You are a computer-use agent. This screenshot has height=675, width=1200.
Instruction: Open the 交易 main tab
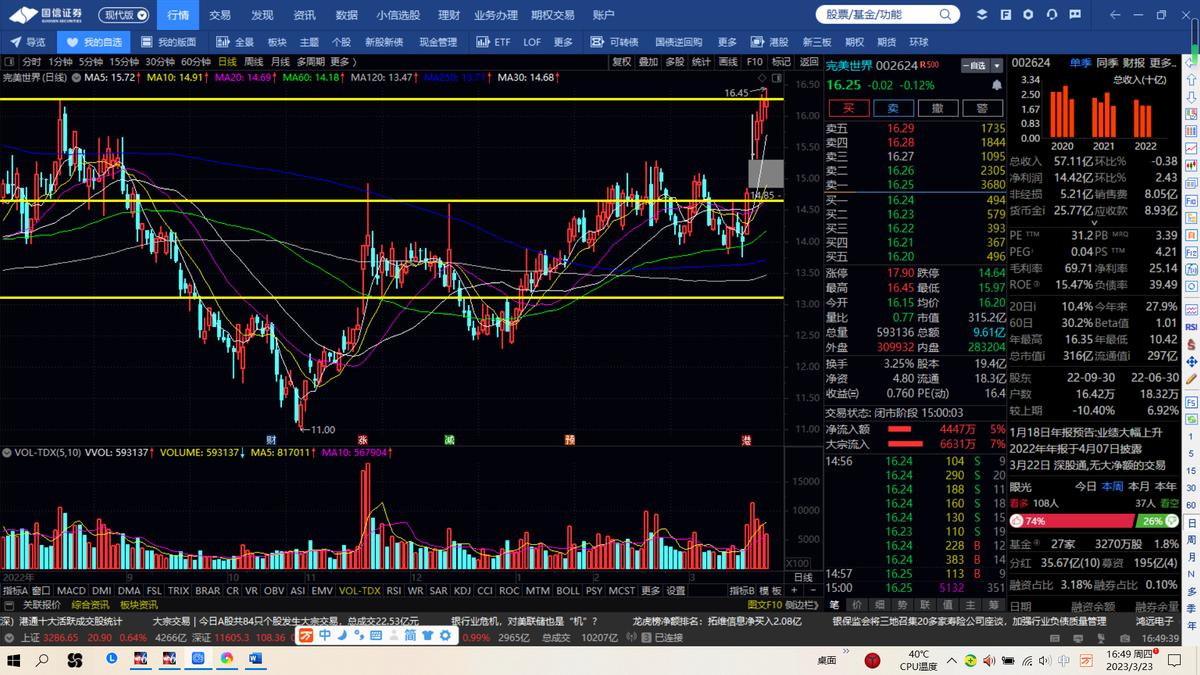click(x=220, y=15)
